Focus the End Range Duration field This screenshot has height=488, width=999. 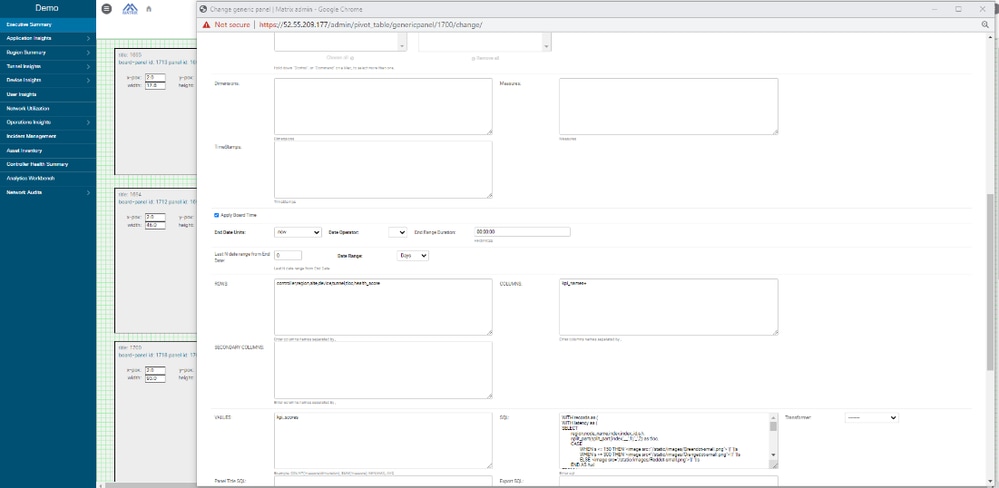coord(522,232)
